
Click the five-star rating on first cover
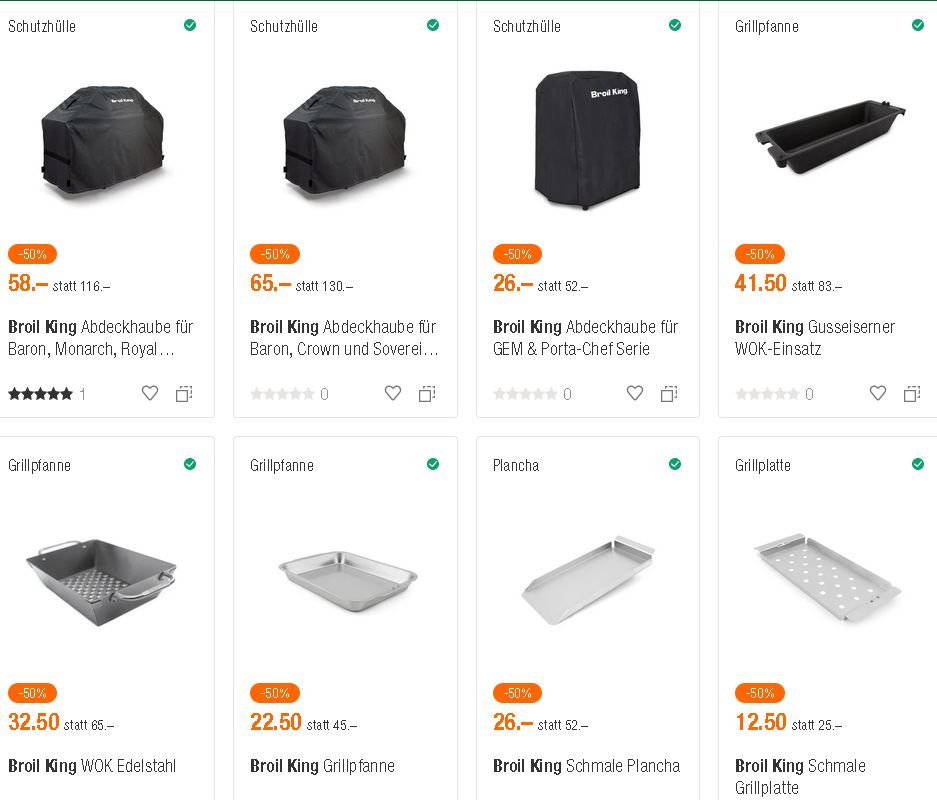[41, 394]
